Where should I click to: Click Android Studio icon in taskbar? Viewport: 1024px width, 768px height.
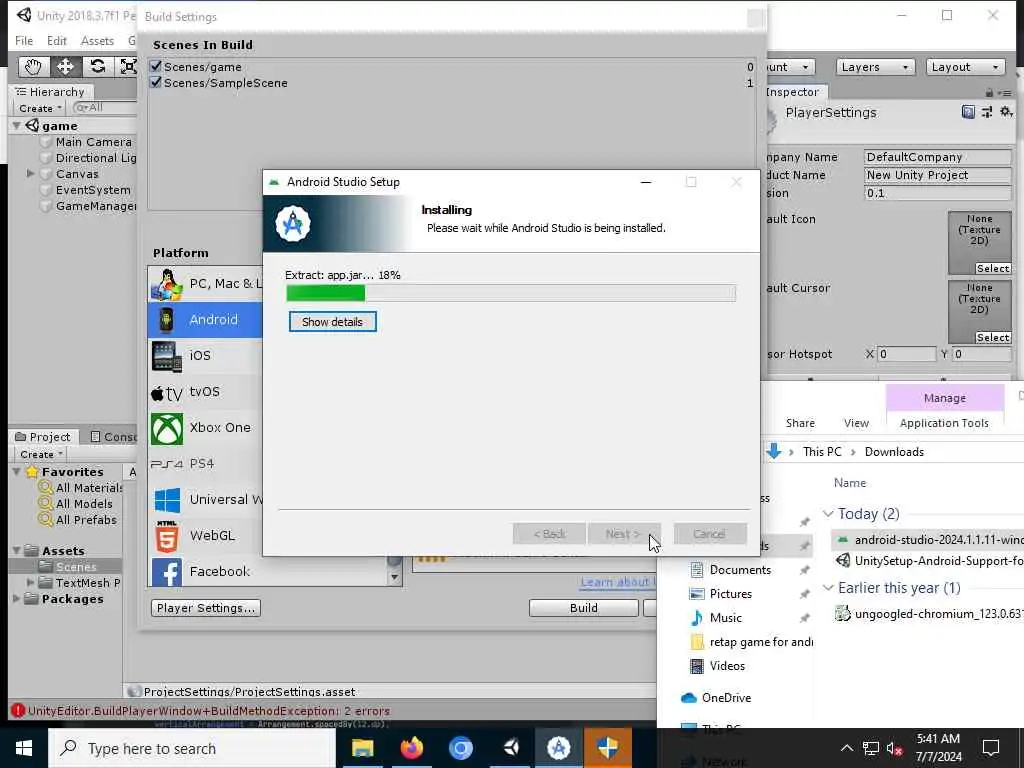click(558, 748)
